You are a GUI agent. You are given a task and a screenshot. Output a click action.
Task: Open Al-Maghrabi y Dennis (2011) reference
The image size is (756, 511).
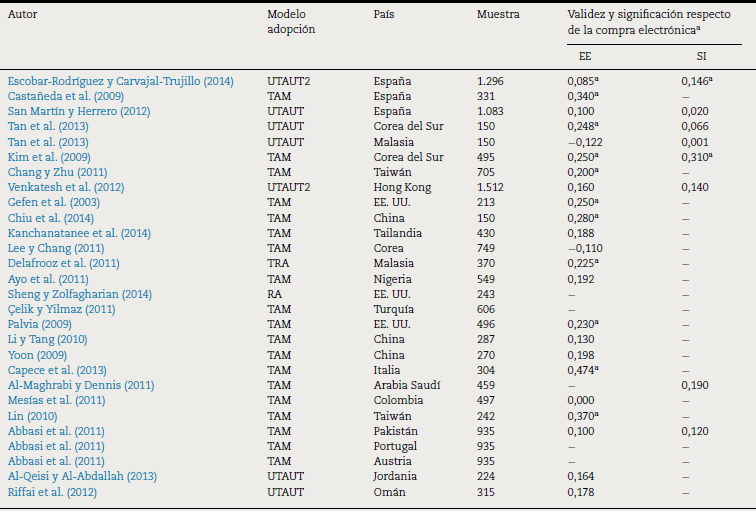pos(82,383)
